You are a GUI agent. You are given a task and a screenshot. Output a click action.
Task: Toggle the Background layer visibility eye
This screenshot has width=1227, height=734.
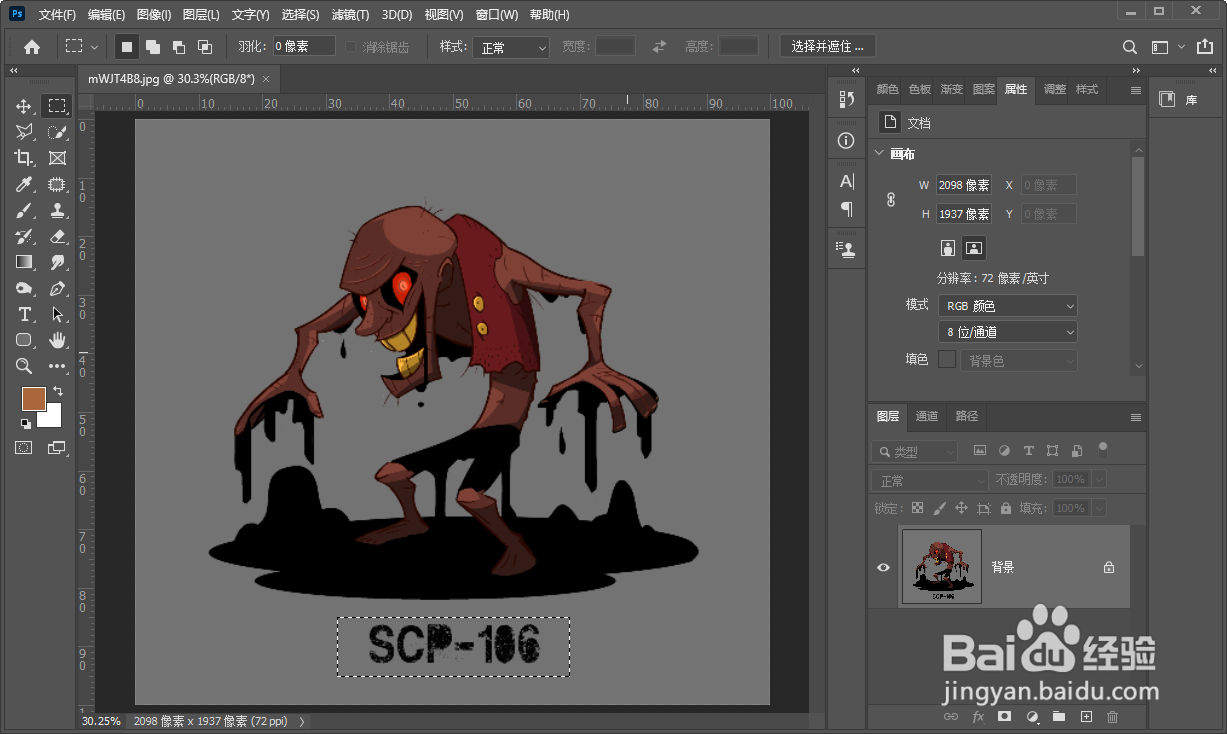tap(883, 567)
